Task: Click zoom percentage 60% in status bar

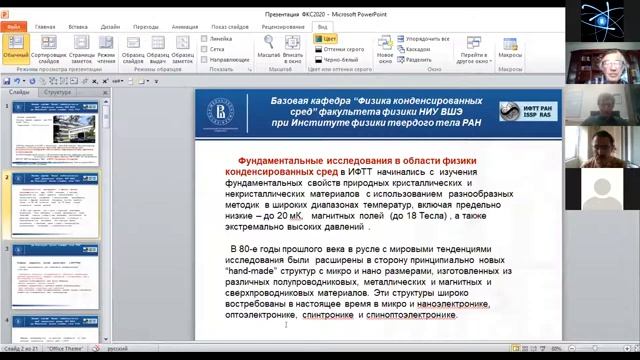Action: [556, 349]
